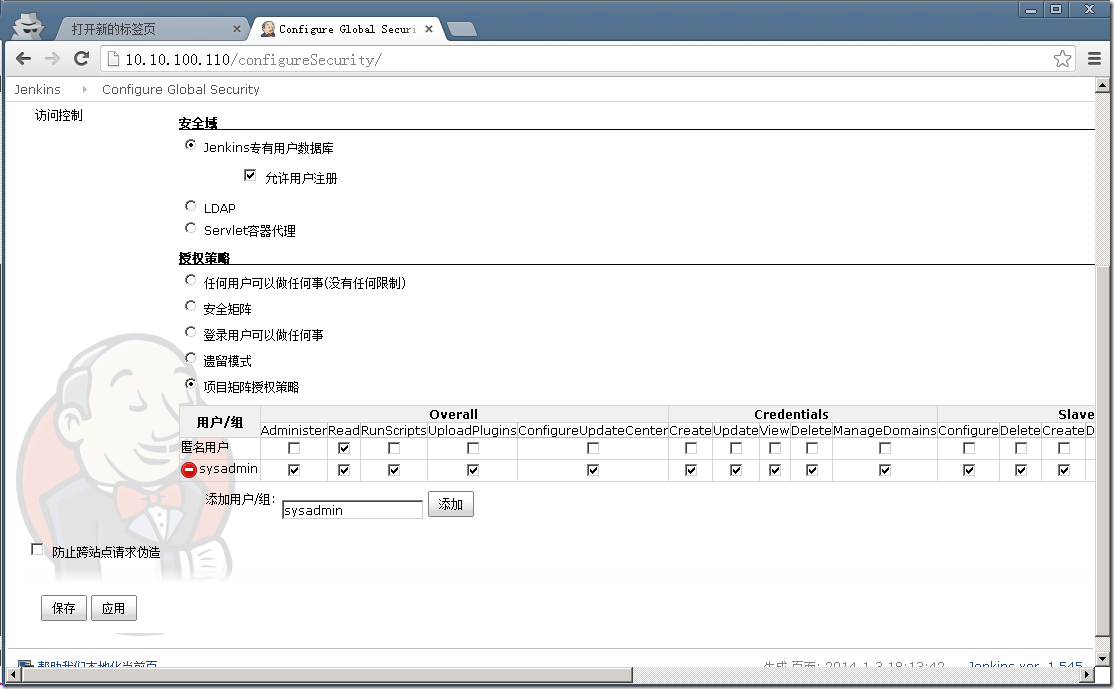Click the 保存 button
The width and height of the screenshot is (1114, 689).
pos(63,608)
